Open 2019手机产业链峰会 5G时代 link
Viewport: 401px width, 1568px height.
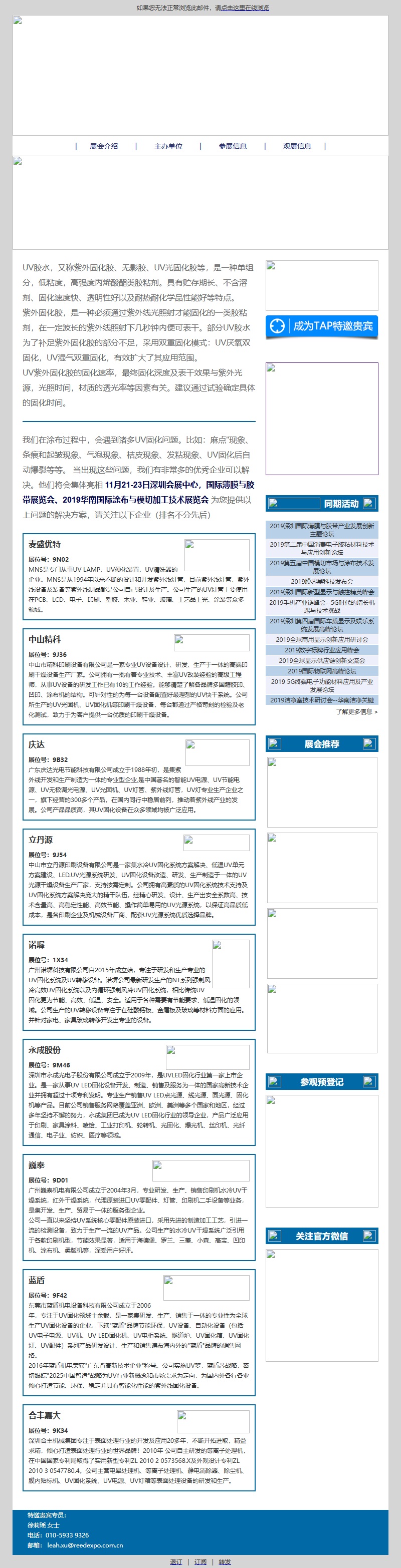pos(322,606)
